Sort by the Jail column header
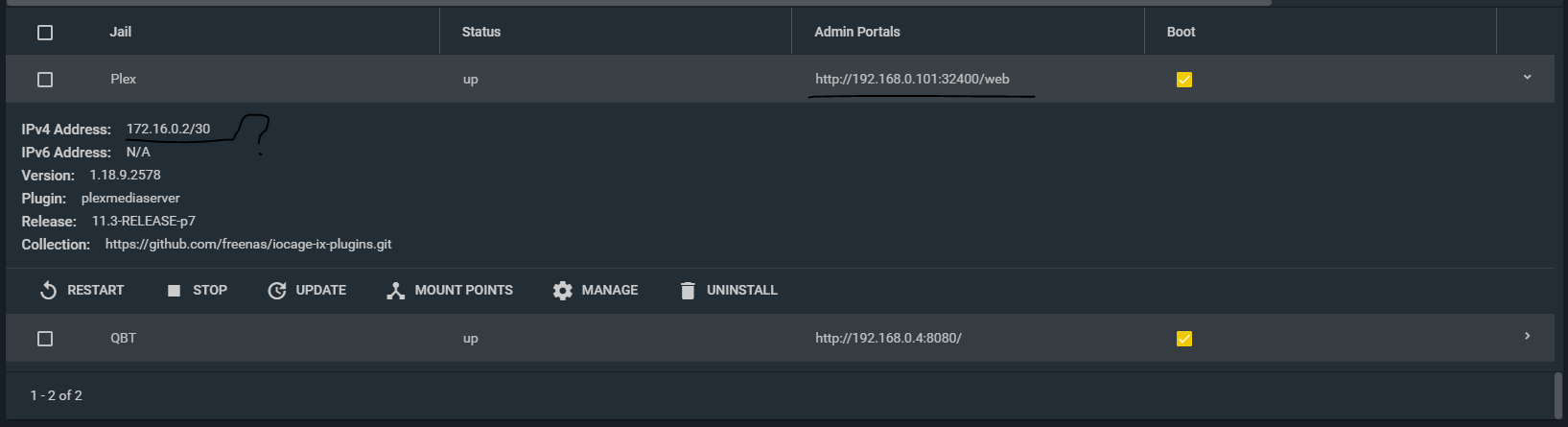The image size is (1568, 427). pyautogui.click(x=121, y=32)
